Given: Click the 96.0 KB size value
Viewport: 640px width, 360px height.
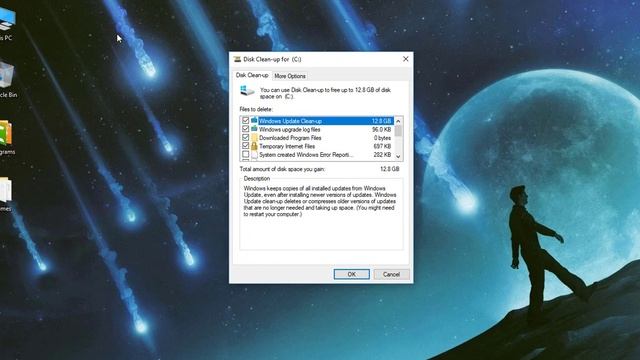Looking at the screenshot, I should tap(382, 129).
